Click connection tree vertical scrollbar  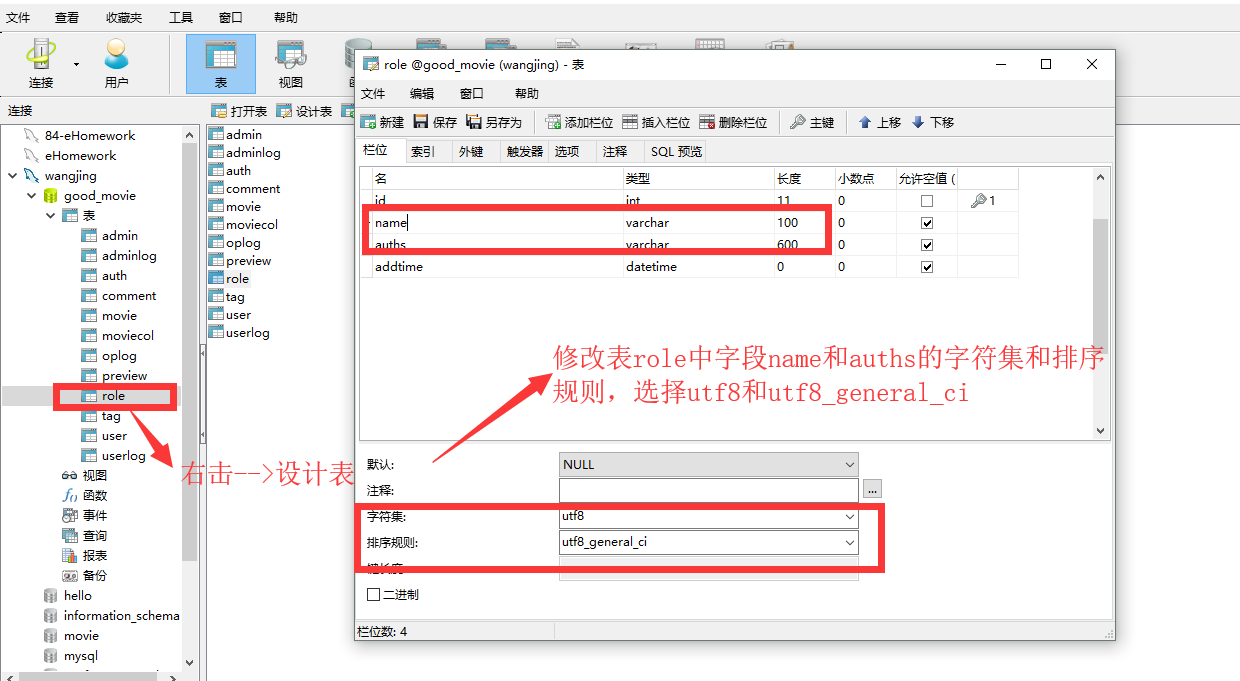(190, 350)
